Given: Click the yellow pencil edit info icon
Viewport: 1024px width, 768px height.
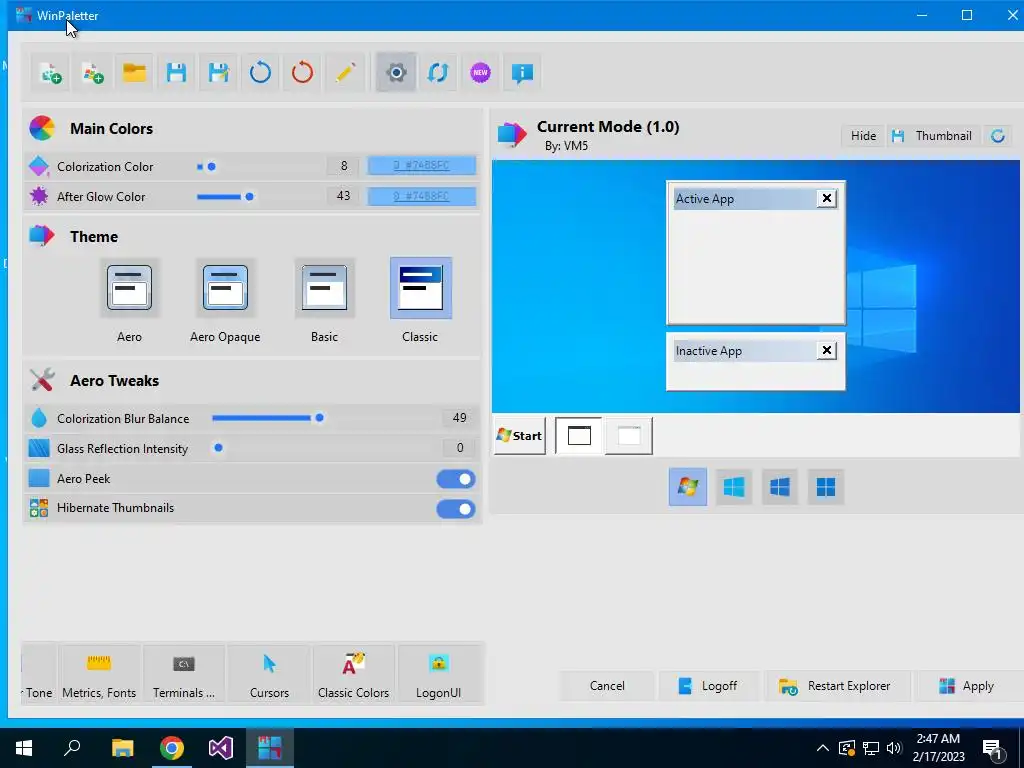Looking at the screenshot, I should click(x=344, y=72).
